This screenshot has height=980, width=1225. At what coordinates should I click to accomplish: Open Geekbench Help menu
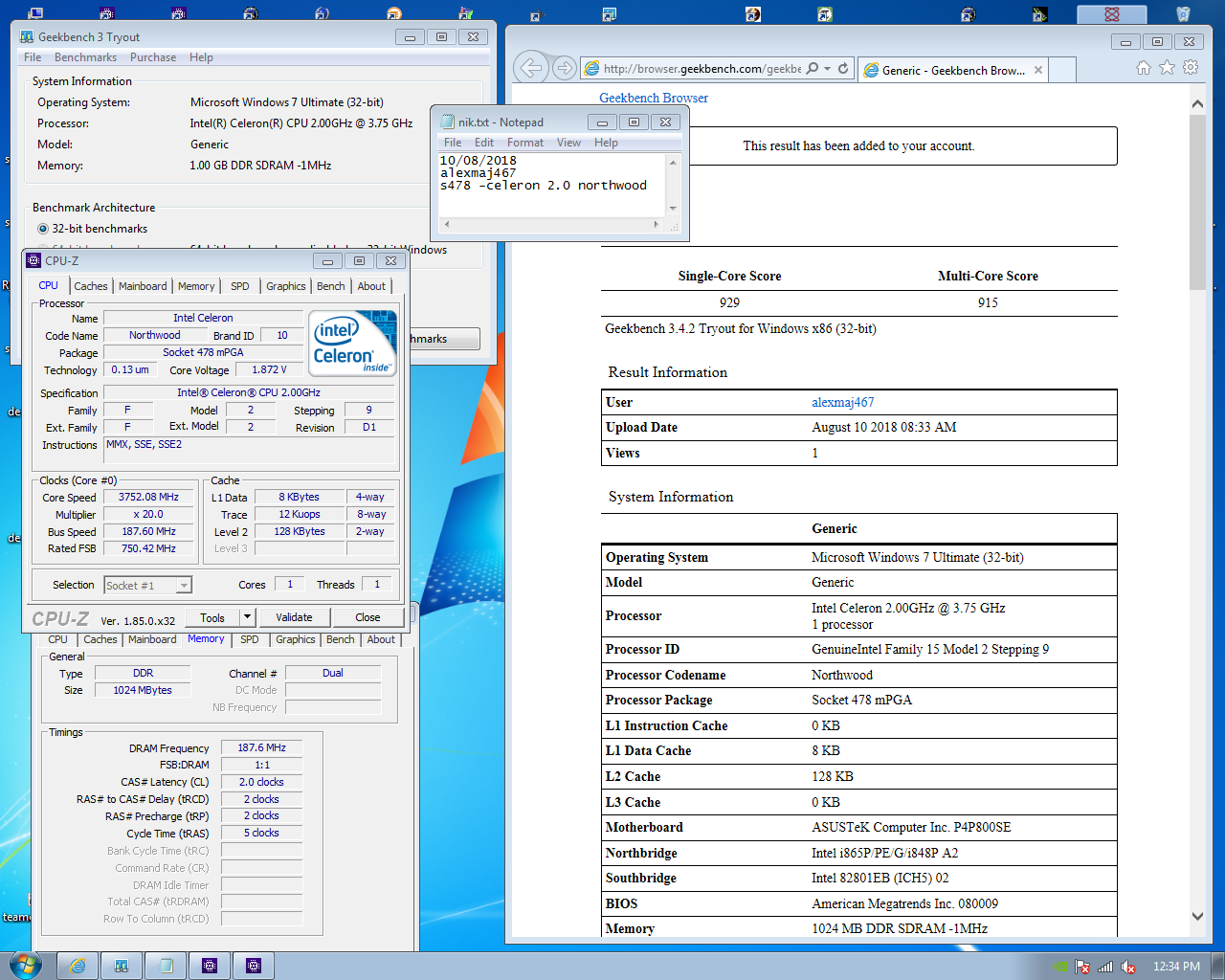point(201,57)
